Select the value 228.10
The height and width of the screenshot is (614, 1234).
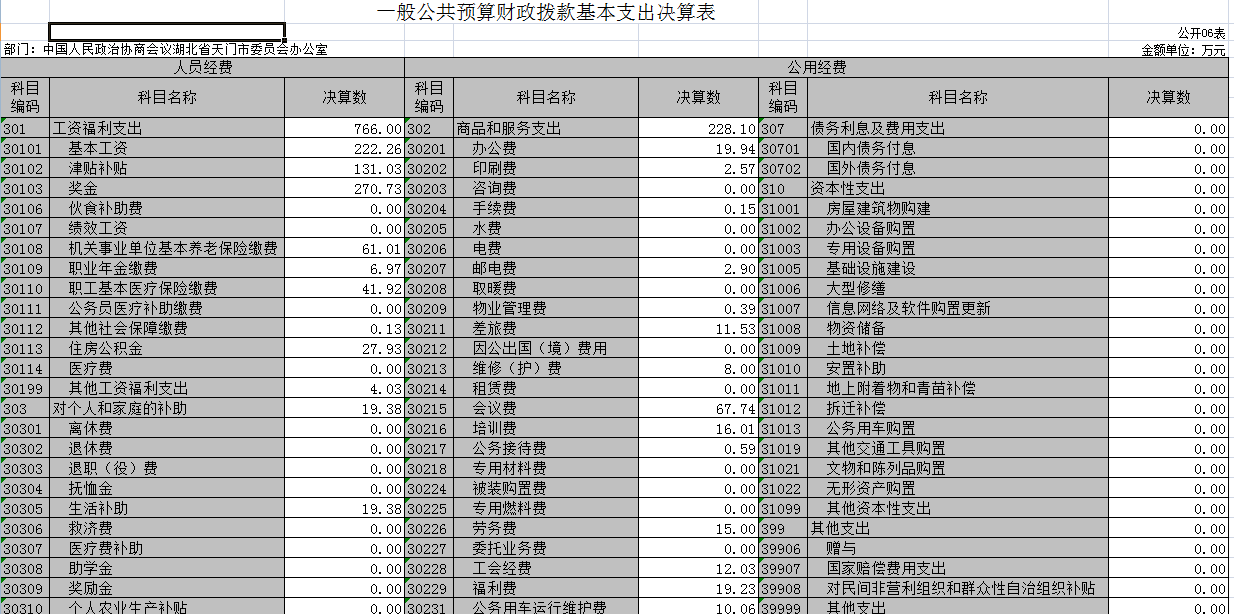click(698, 129)
